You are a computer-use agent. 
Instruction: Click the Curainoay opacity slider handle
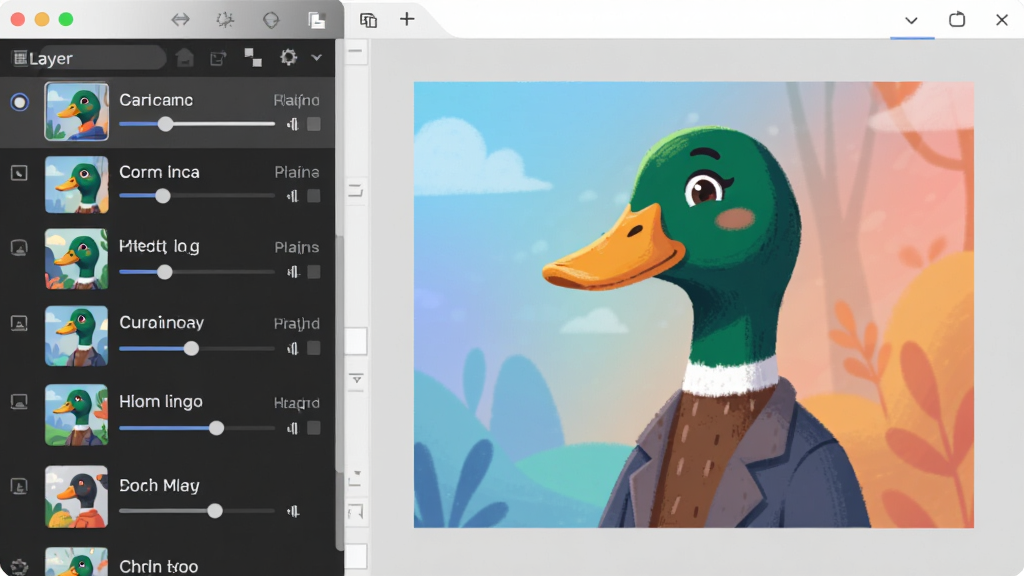tap(191, 349)
